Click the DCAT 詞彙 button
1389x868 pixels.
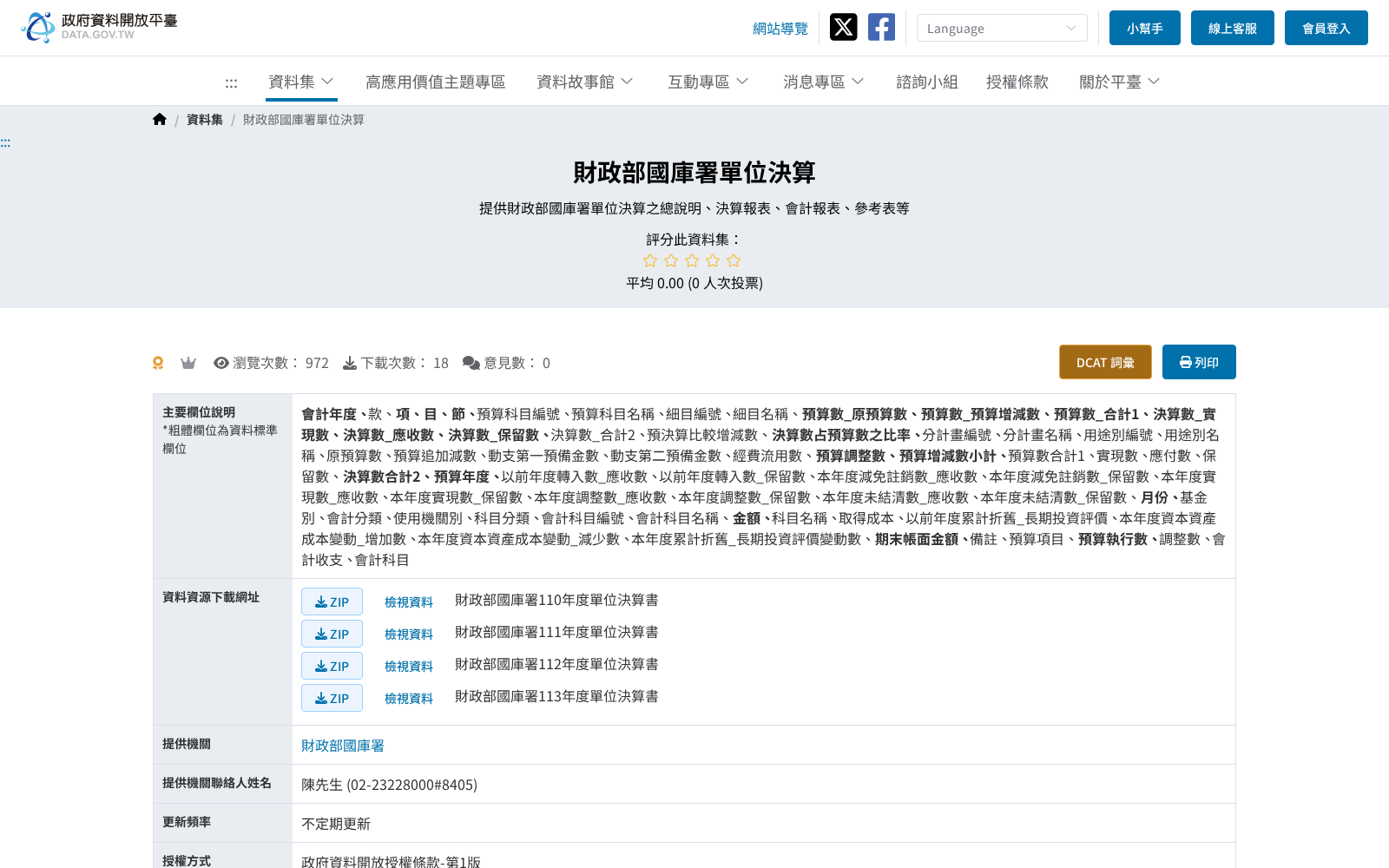coord(1105,362)
